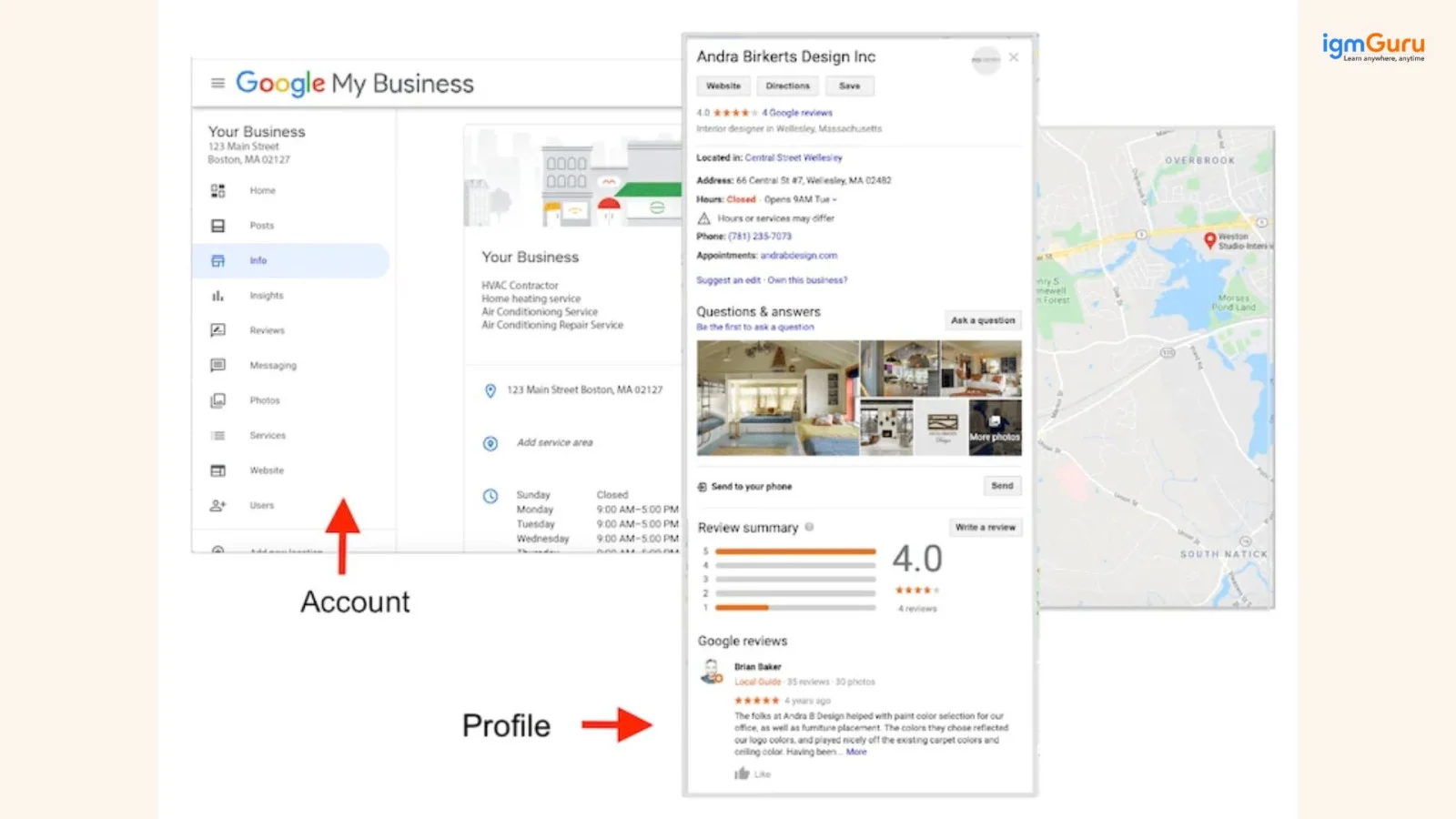Click the Review summary info icon

(809, 527)
